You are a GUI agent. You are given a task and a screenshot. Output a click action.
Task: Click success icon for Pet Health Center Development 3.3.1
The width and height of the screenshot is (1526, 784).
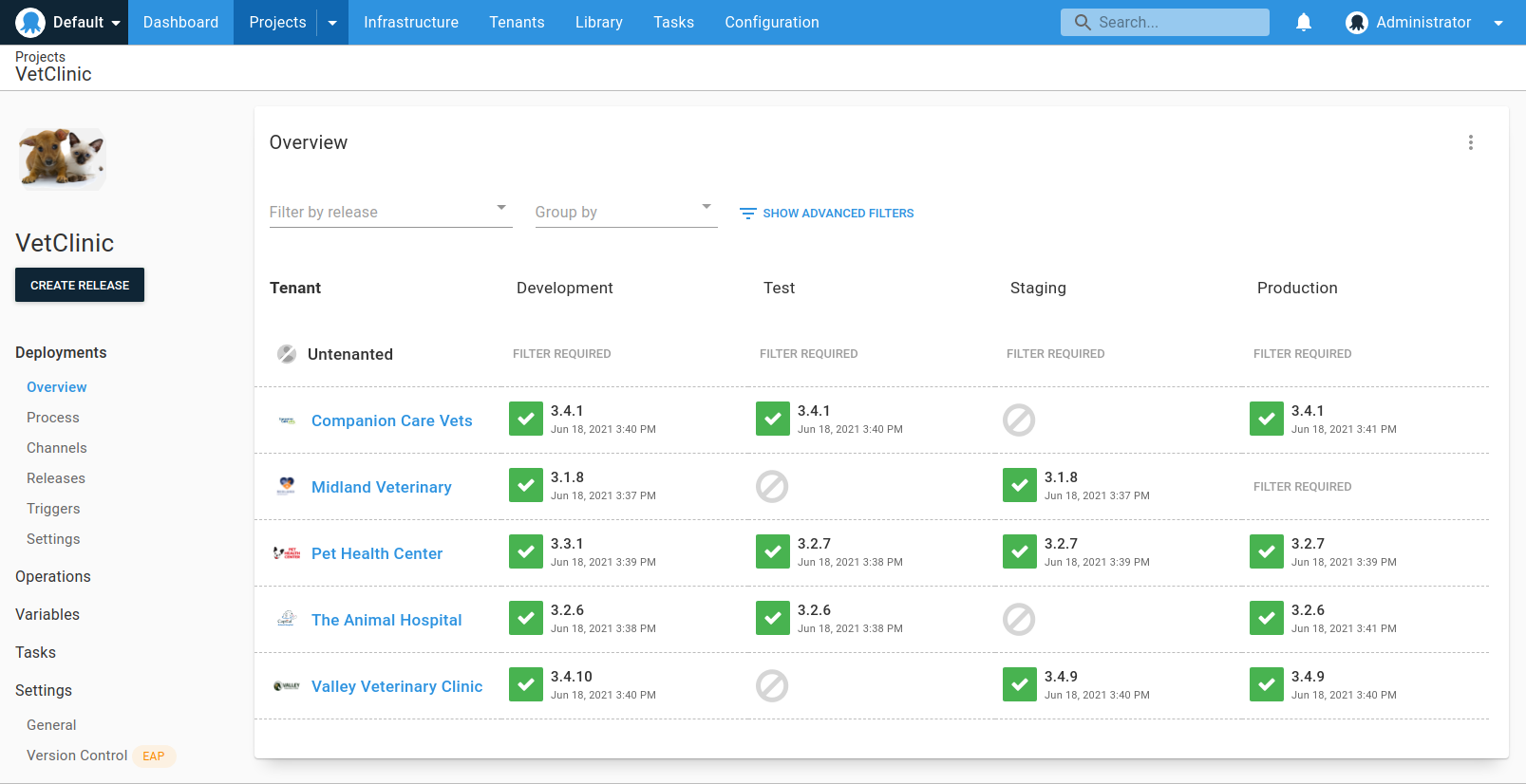[526, 551]
